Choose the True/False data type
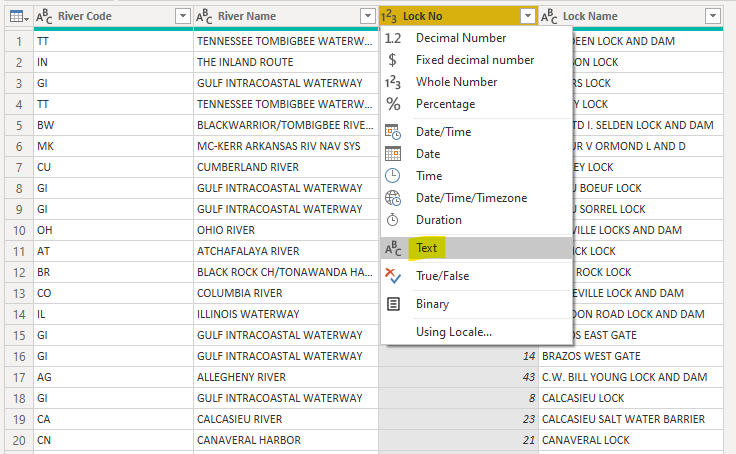 pyautogui.click(x=442, y=276)
